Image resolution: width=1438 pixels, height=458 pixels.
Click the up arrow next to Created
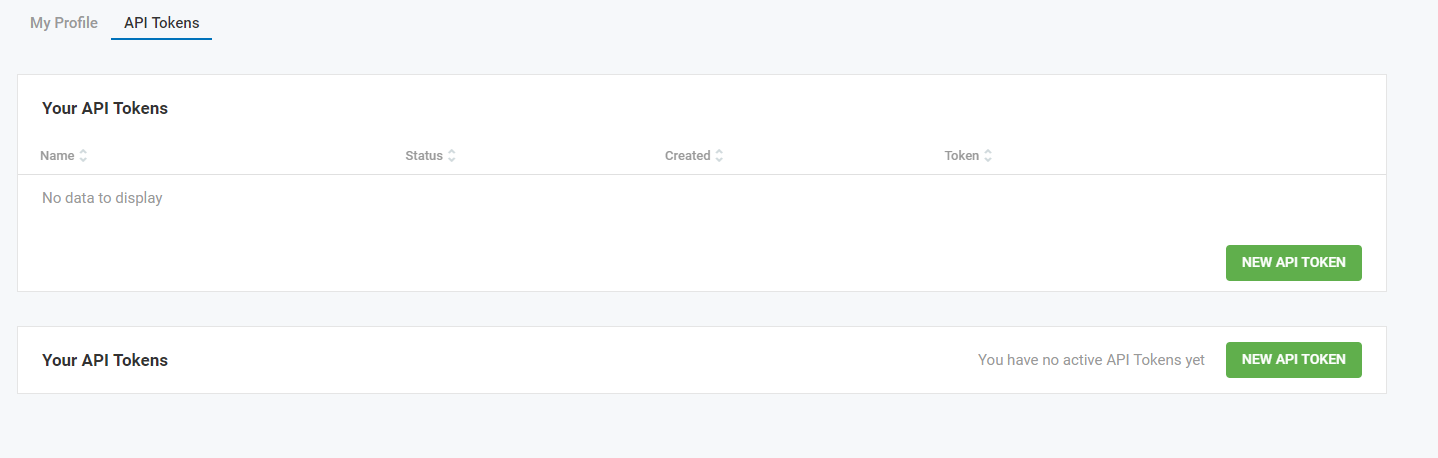[719, 152]
